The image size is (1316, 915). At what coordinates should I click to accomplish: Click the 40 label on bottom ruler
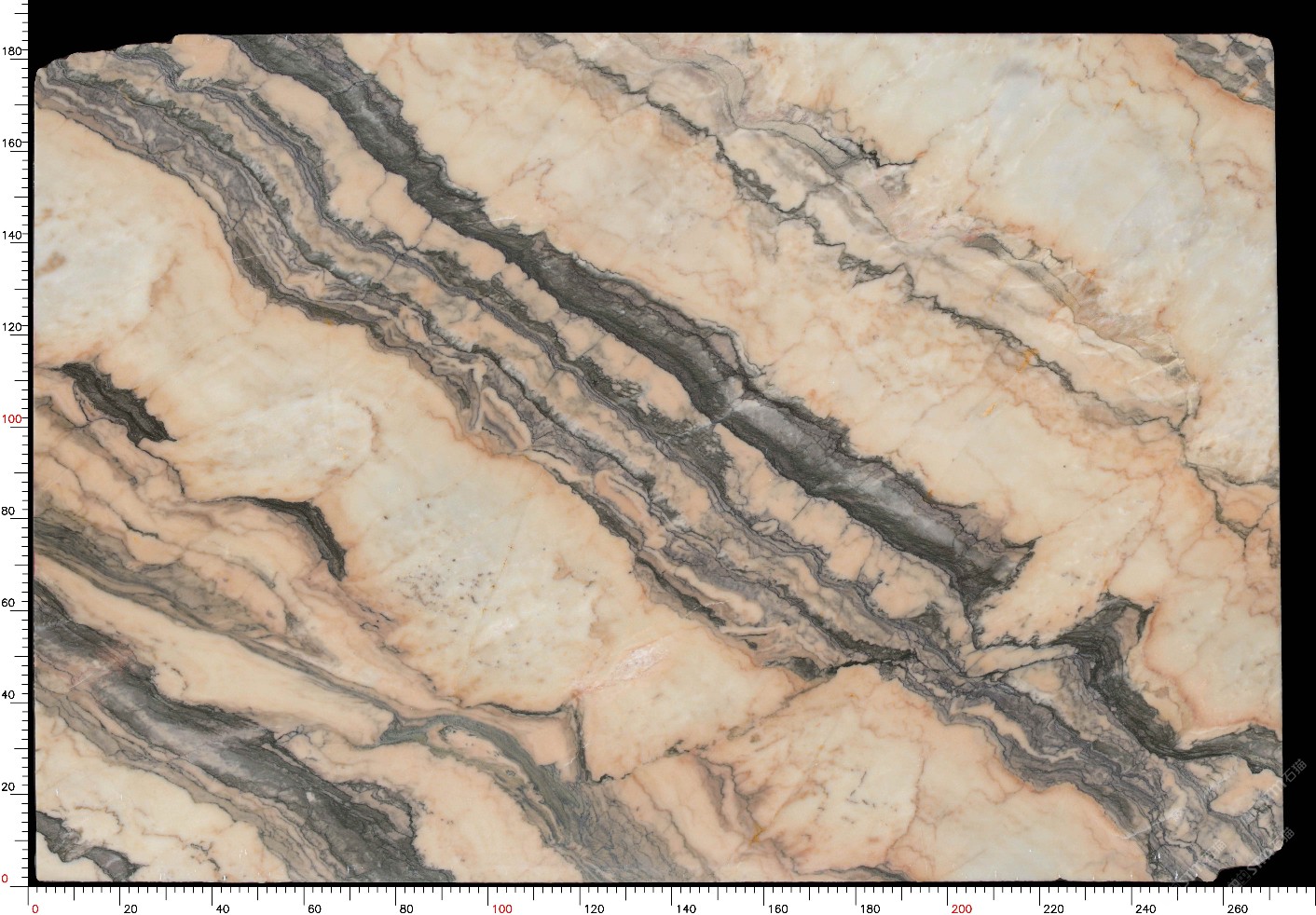click(x=222, y=908)
